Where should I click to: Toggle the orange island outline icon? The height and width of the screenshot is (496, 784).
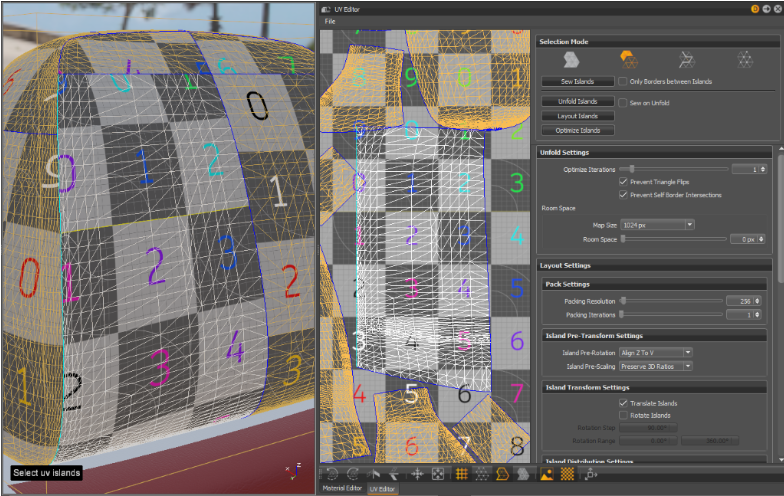point(502,474)
